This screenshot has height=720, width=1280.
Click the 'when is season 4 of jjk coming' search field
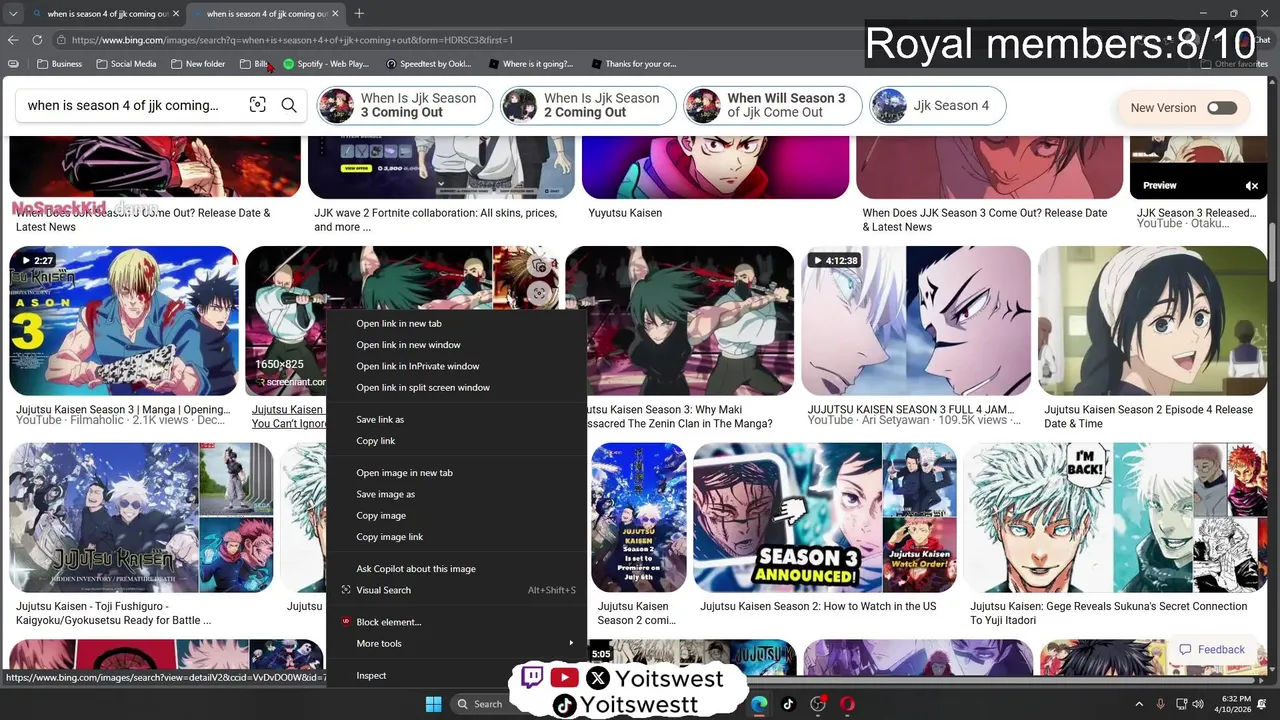123,105
